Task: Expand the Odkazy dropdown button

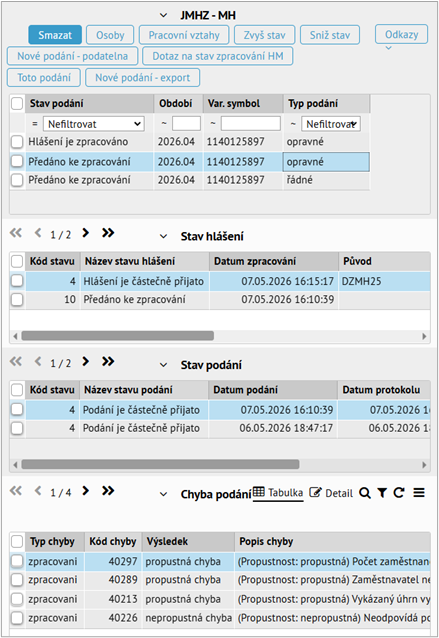Action: (x=401, y=34)
